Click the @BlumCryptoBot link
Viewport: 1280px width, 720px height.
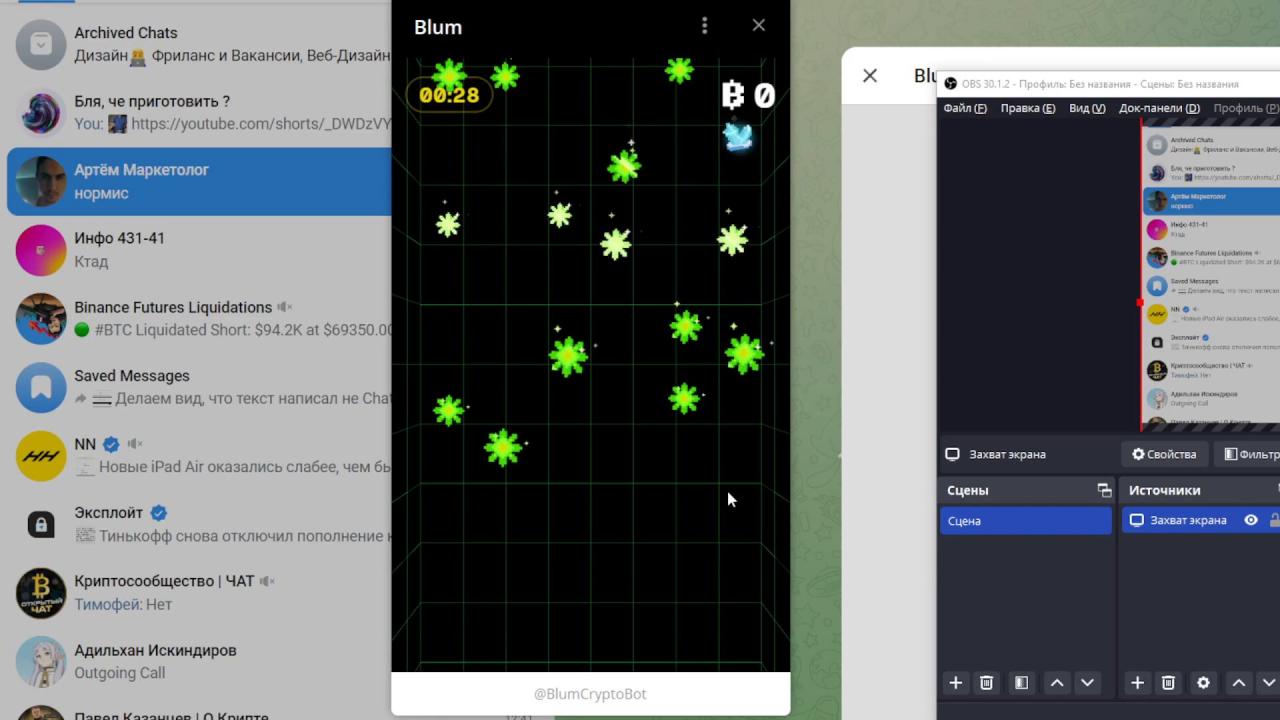click(590, 694)
